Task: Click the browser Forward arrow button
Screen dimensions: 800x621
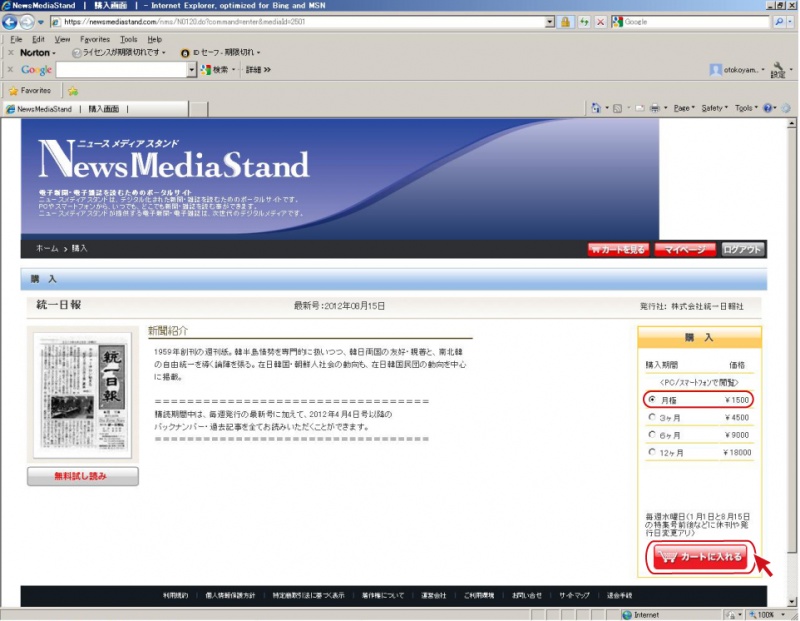Action: [27, 22]
